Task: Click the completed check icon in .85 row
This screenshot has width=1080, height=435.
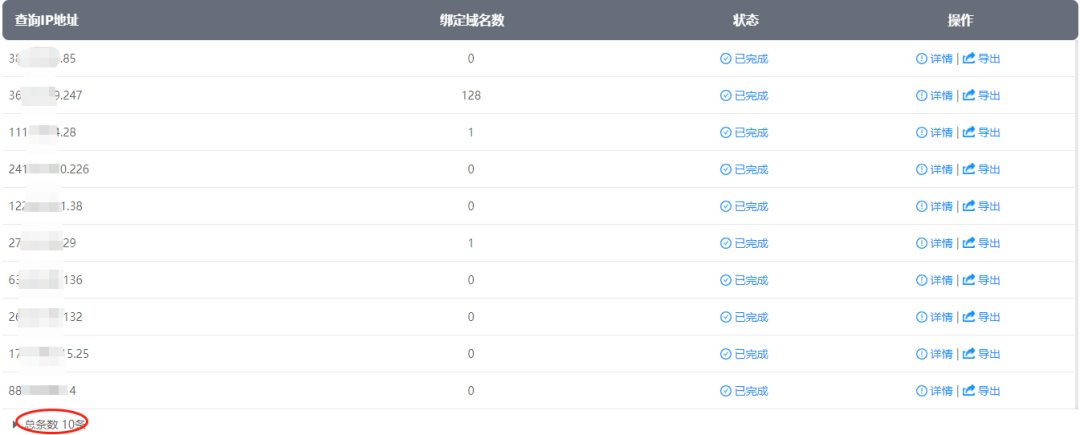Action: 725,59
